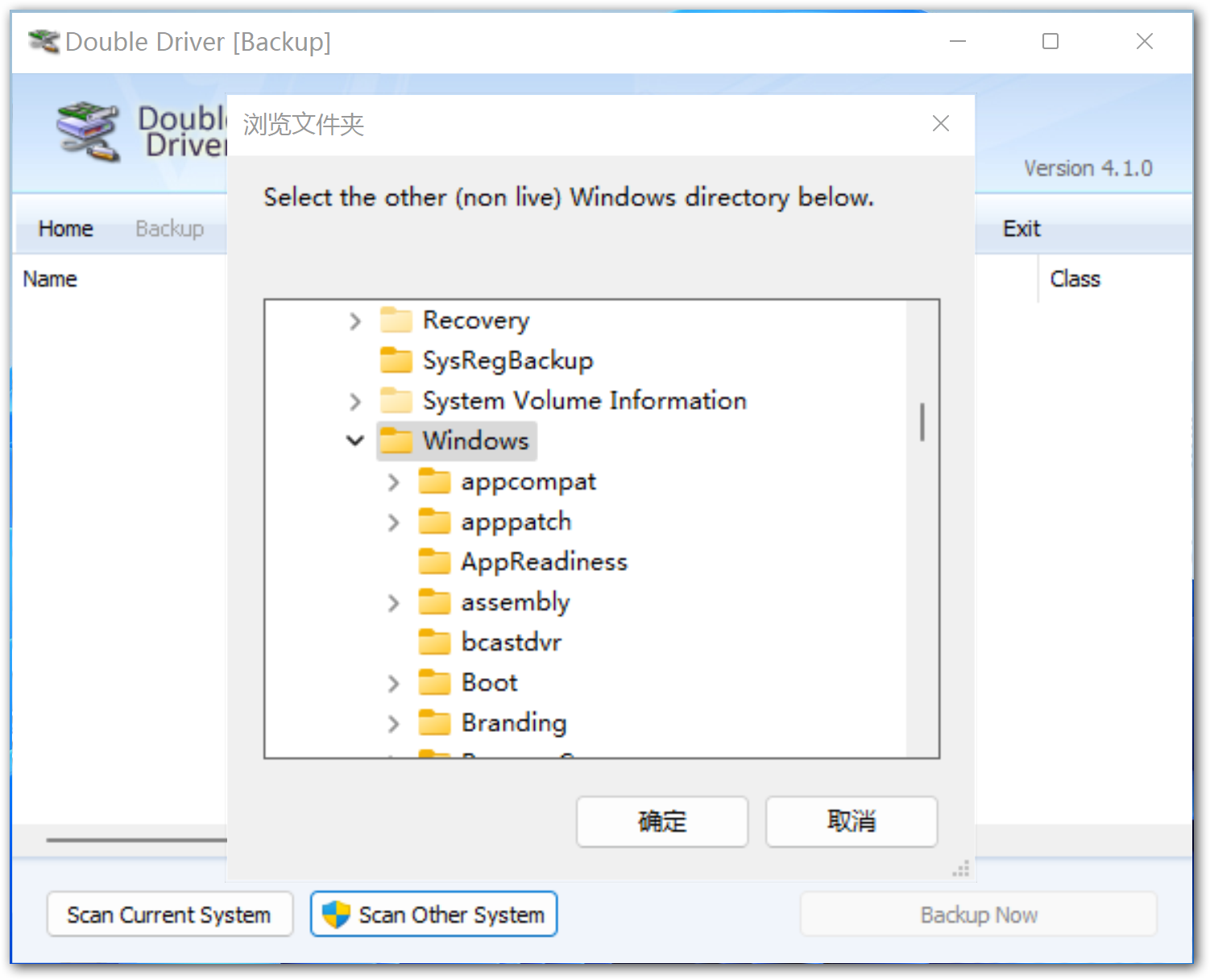Click the folder tree scrollbar thumb
The height and width of the screenshot is (980, 1210).
pos(922,422)
